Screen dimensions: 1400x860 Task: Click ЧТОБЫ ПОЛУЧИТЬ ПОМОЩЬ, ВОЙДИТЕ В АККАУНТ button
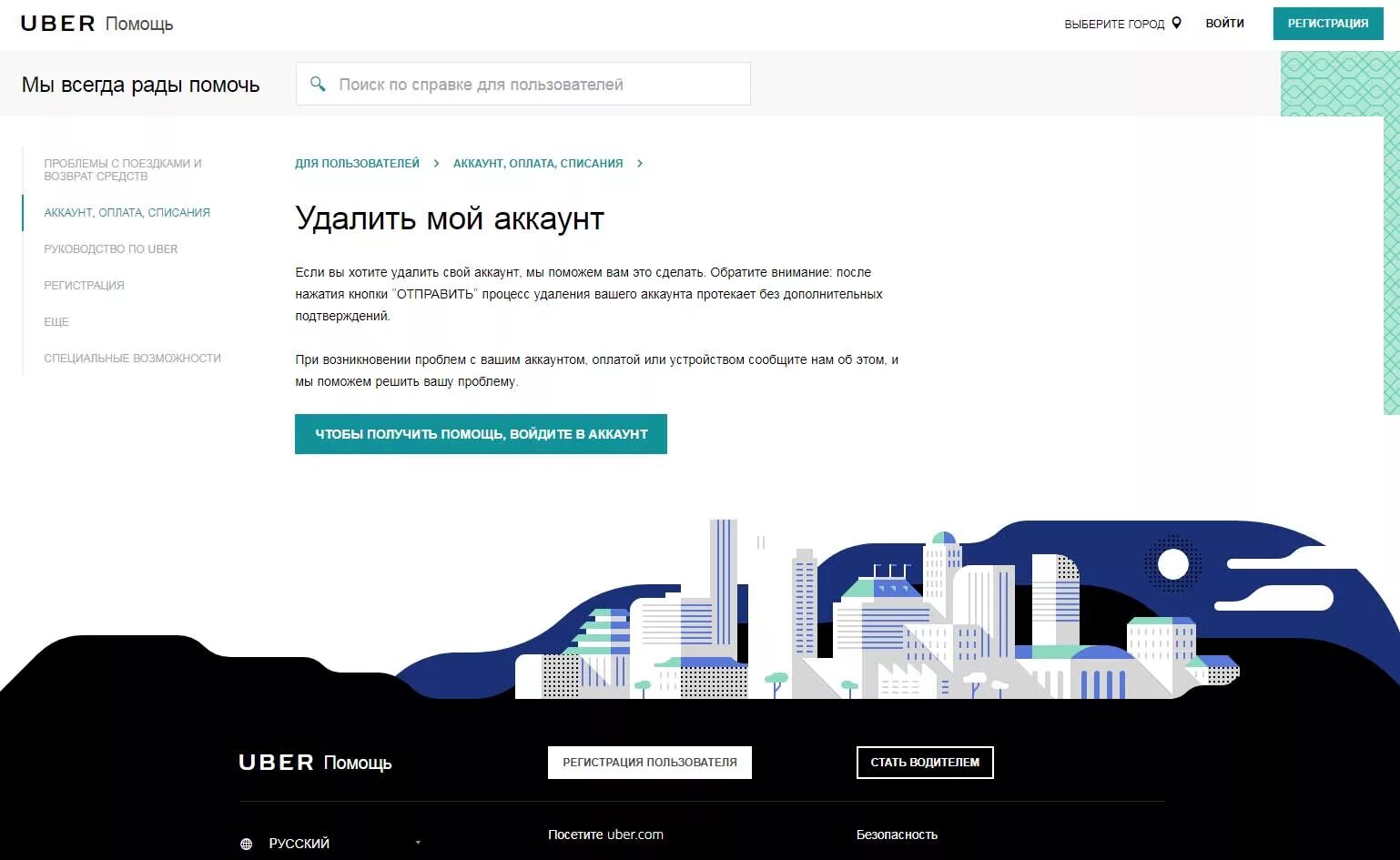pyautogui.click(x=481, y=434)
